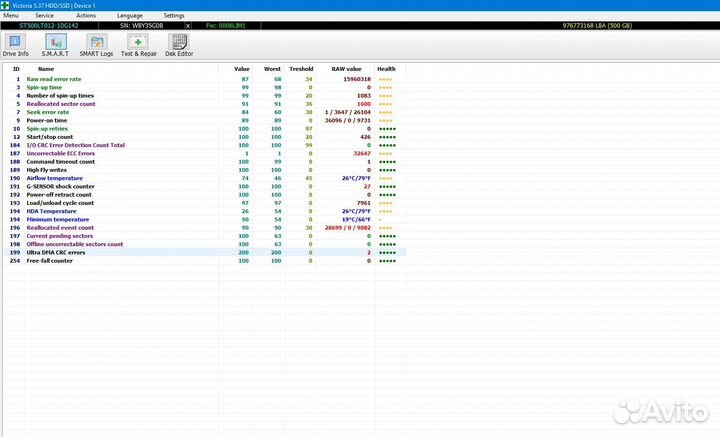Open the Settings menu
720x437 pixels.
174,16
